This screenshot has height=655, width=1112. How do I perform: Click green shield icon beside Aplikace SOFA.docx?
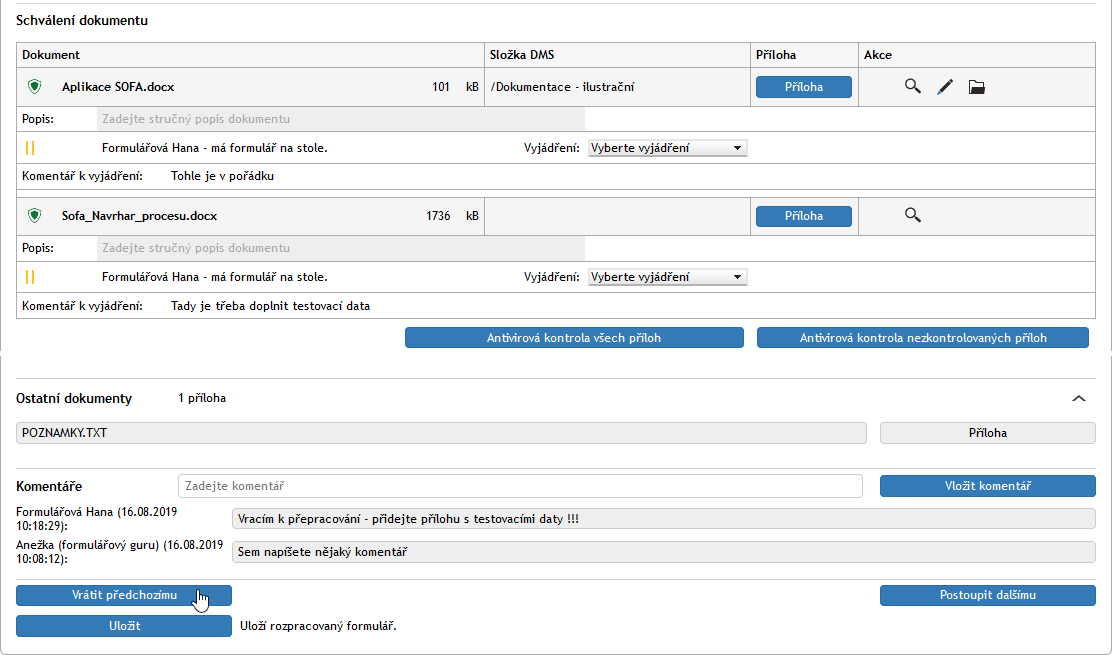pos(34,87)
